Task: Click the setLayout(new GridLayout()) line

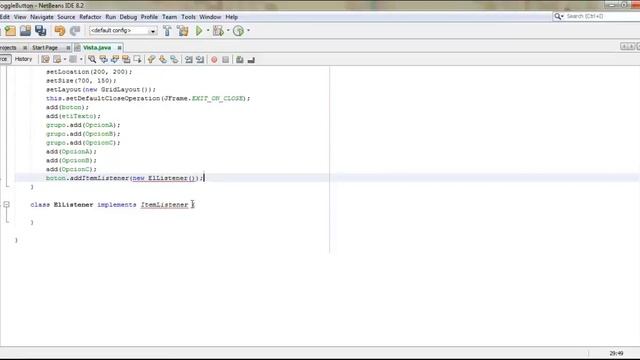Action: tap(101, 89)
